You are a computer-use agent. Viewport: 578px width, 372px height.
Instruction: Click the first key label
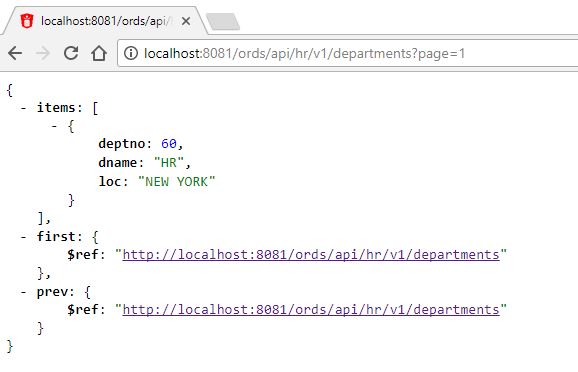click(56, 236)
